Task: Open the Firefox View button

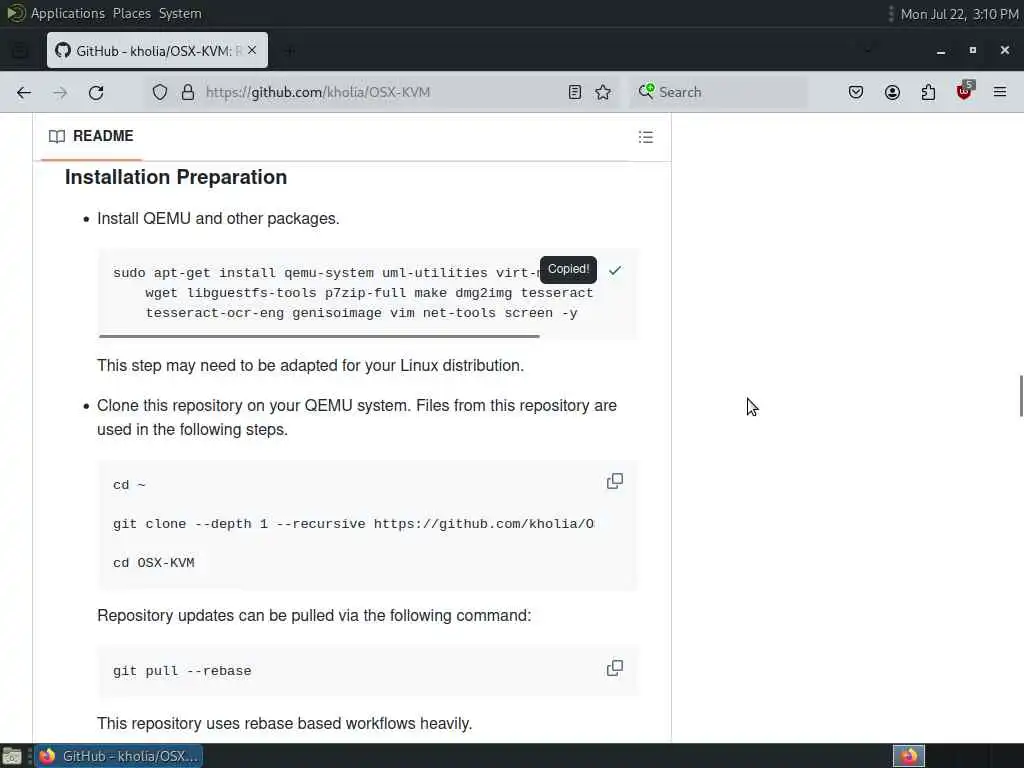Action: pos(20,50)
